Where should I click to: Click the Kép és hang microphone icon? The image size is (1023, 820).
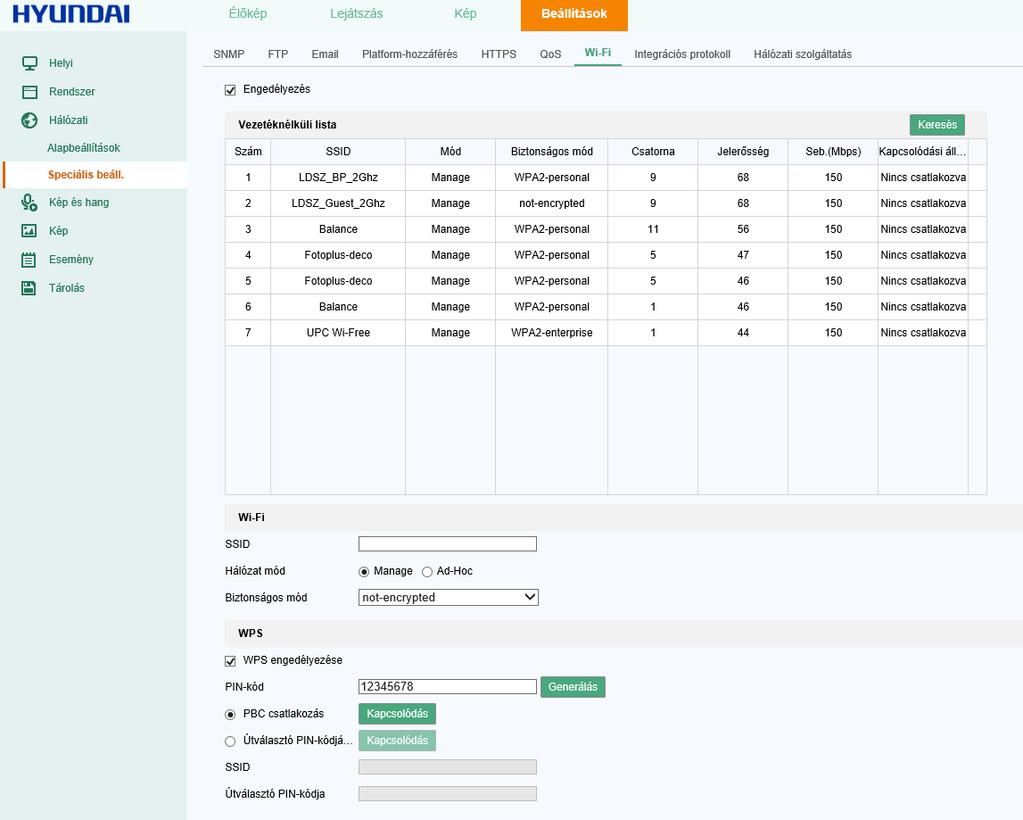click(x=29, y=202)
